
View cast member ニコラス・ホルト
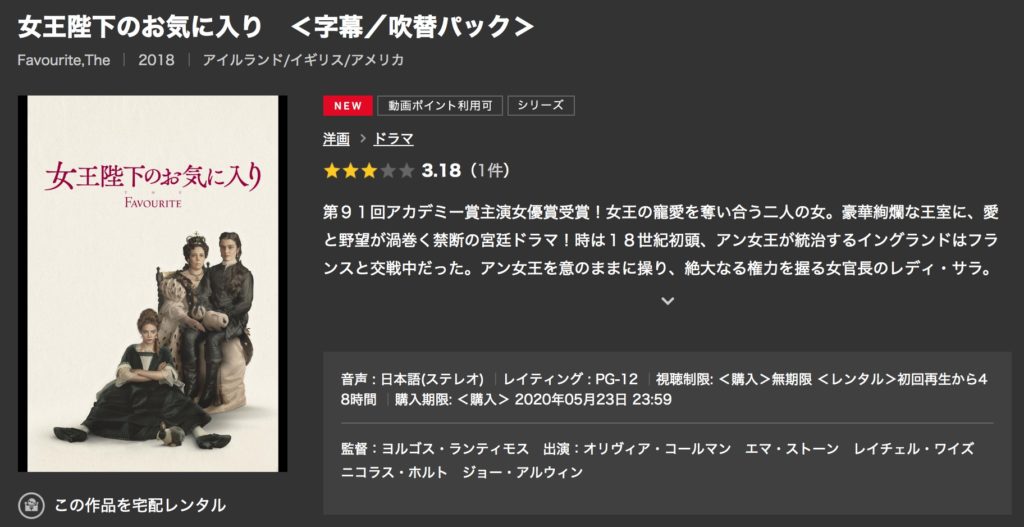click(x=394, y=472)
